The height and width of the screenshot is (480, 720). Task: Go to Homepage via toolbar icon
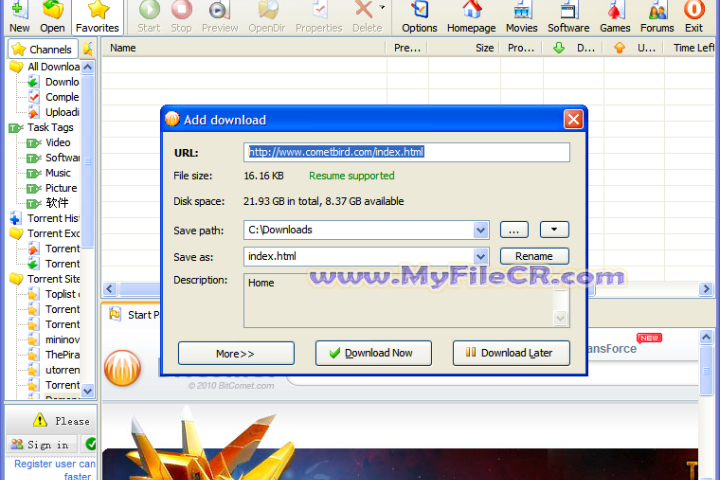(x=472, y=17)
